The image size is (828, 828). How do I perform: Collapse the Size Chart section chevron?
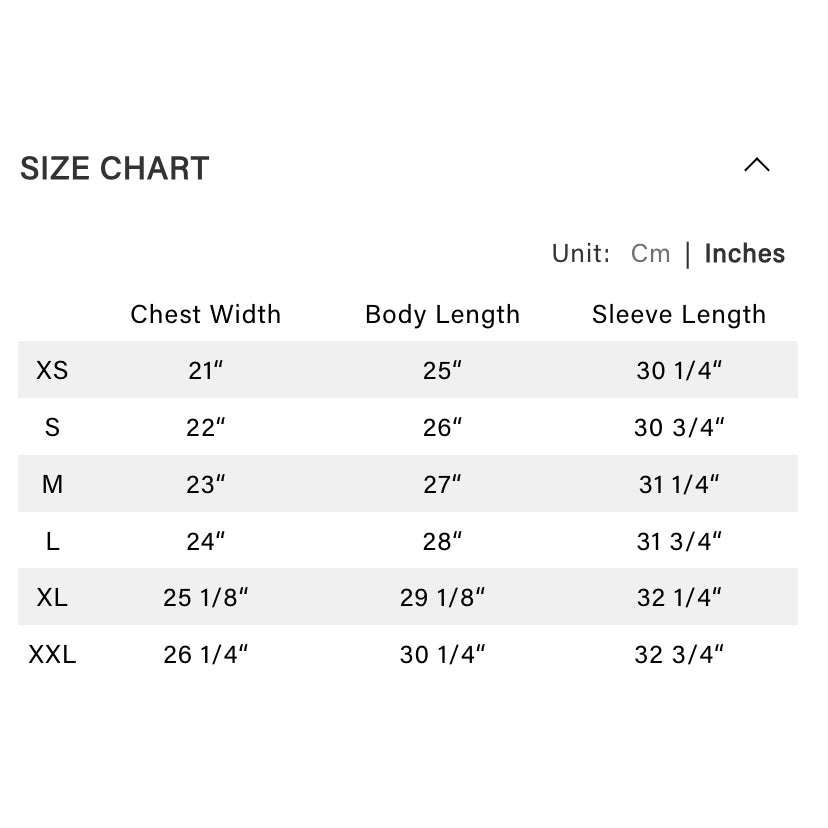(757, 166)
